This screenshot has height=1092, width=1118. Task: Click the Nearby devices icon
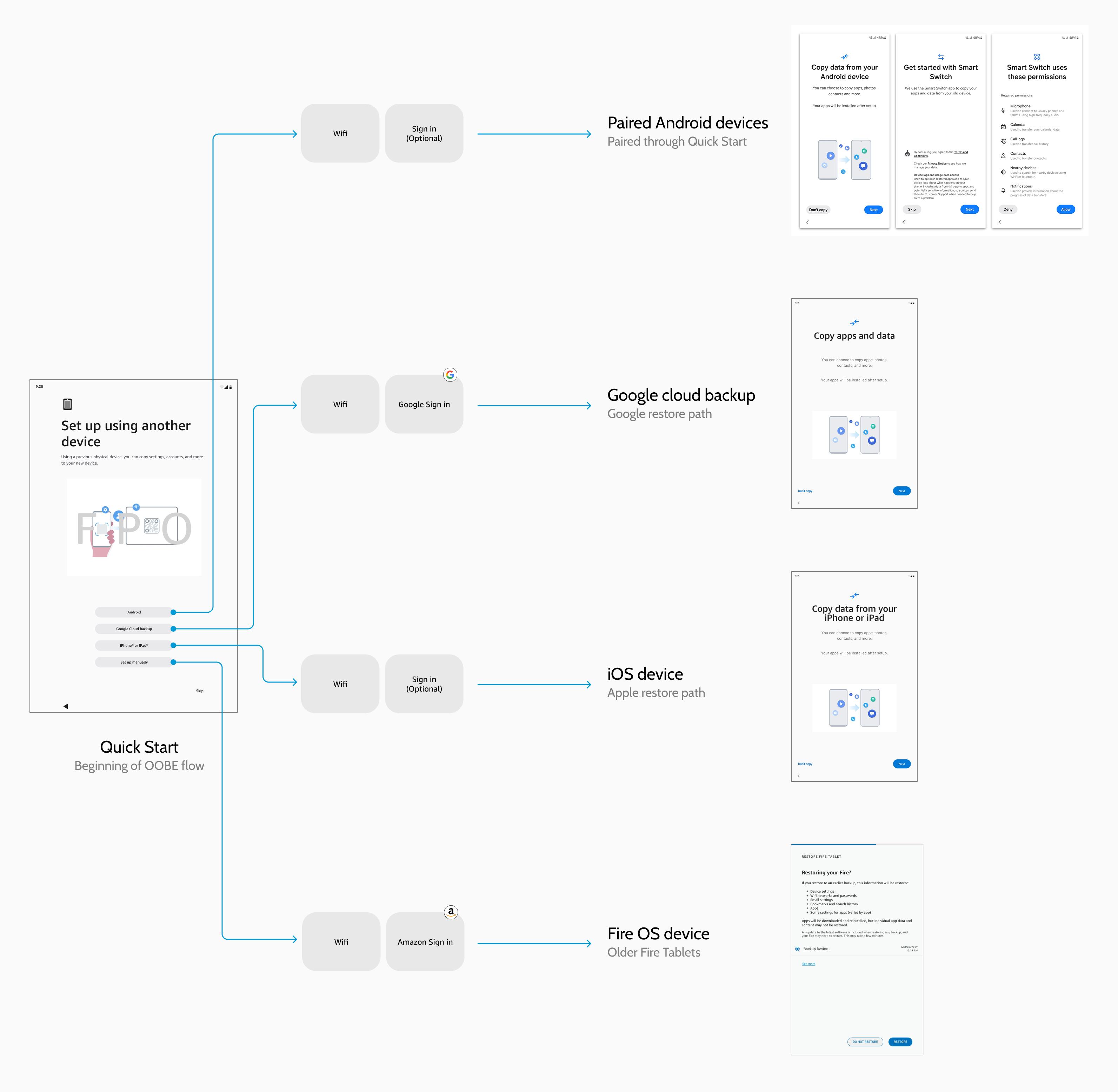click(1003, 172)
